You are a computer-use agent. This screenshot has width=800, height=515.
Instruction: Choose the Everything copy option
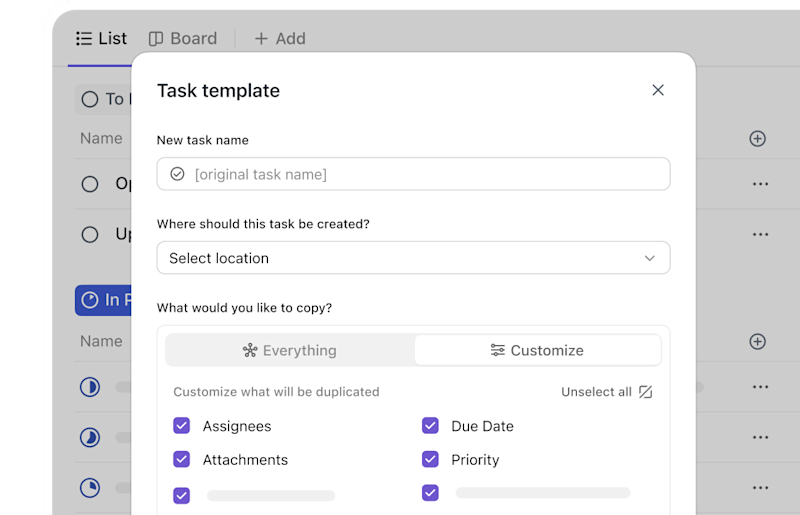[290, 350]
